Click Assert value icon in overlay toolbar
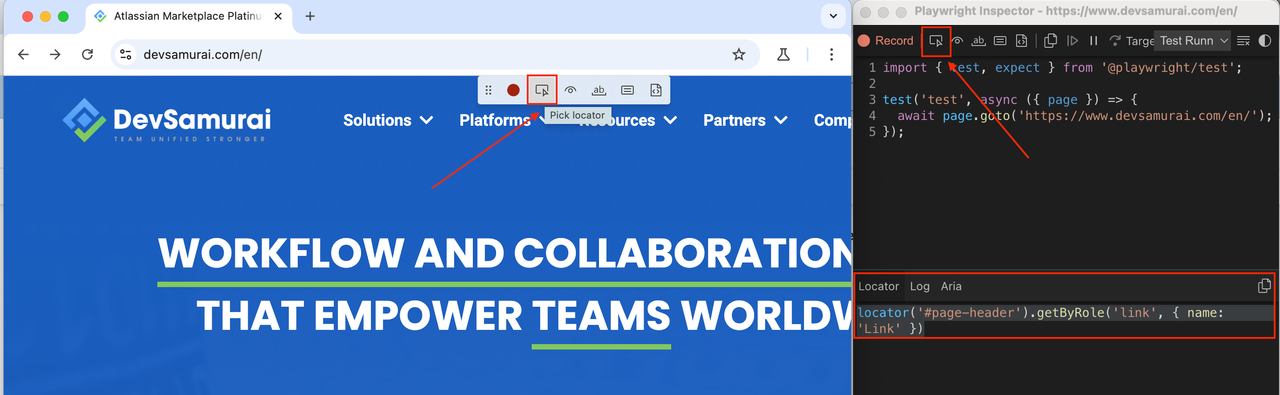This screenshot has width=1280, height=395. click(627, 90)
